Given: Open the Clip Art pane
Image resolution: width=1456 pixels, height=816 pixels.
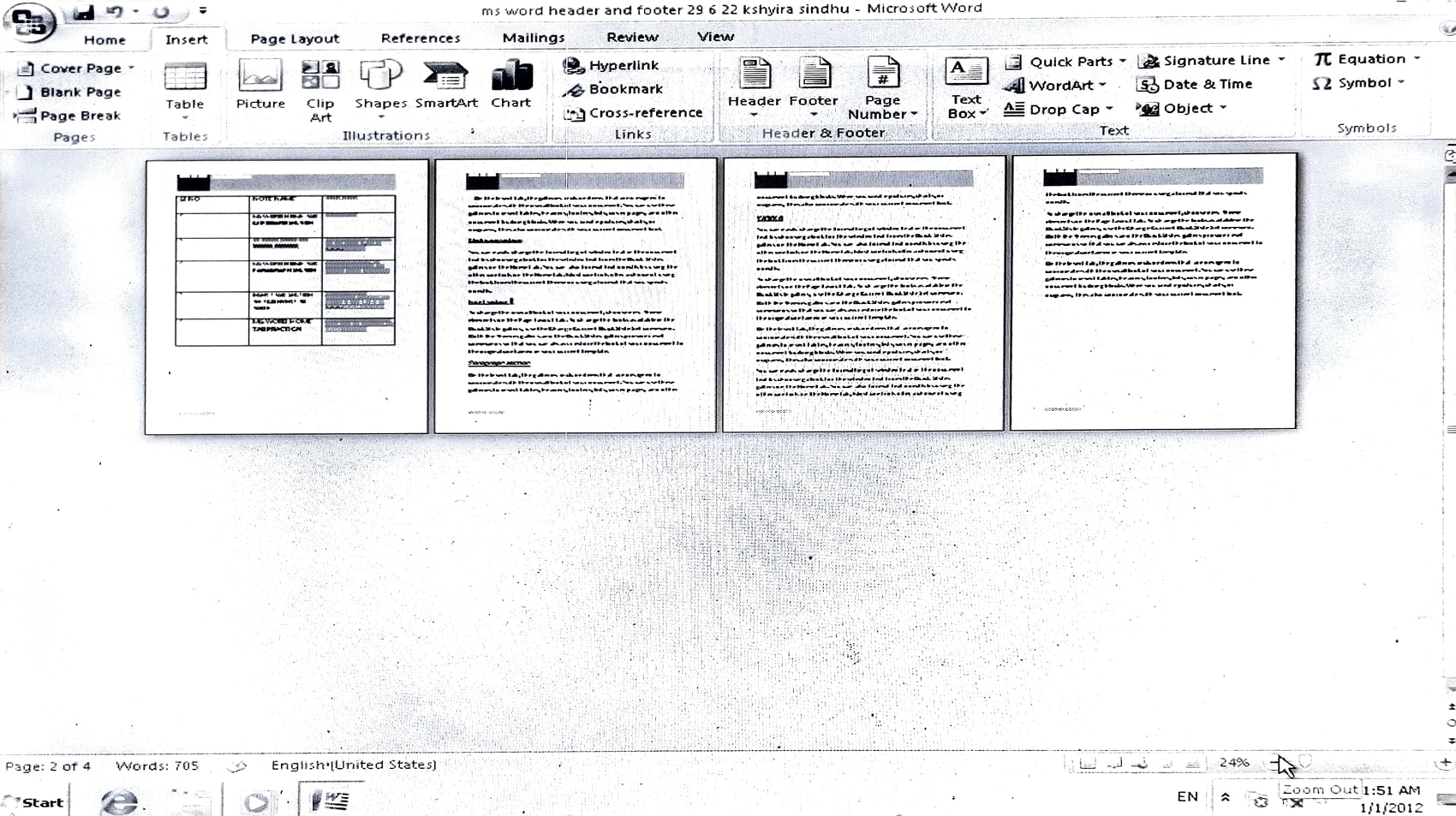Looking at the screenshot, I should [320, 90].
